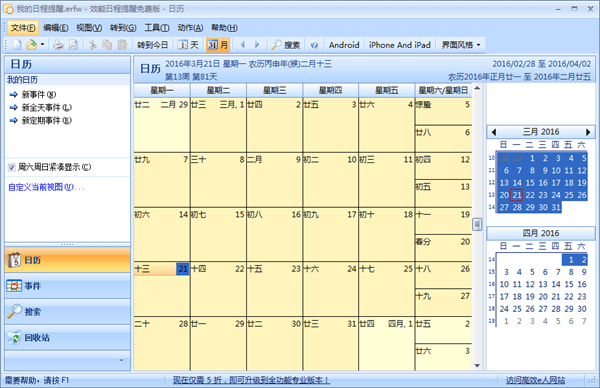The width and height of the screenshot is (600, 388).
Task: Click the print toolbar icon
Action: coord(58,45)
